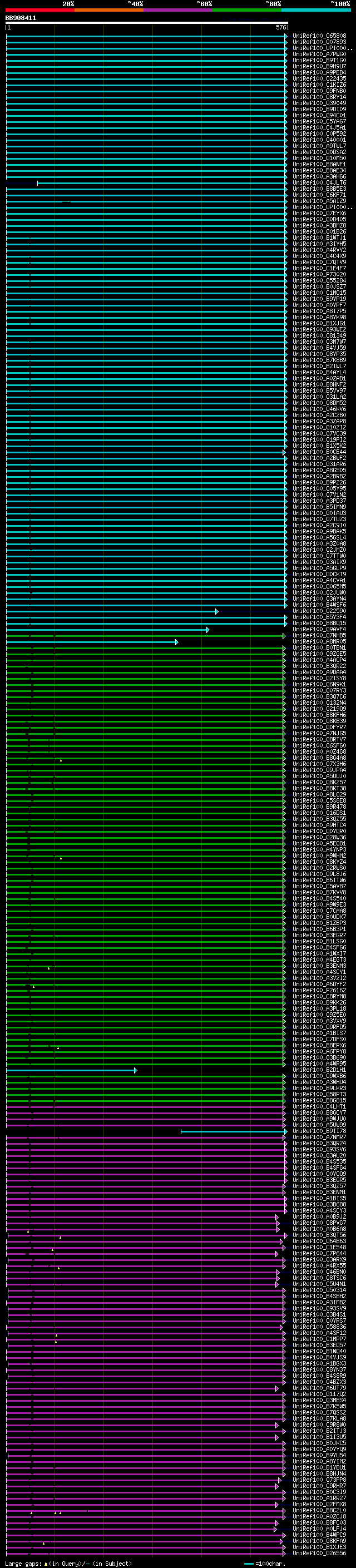The height and width of the screenshot is (1568, 356).
Task: Select the UniRef100_Q3B688 label
Action: (x=319, y=1205)
